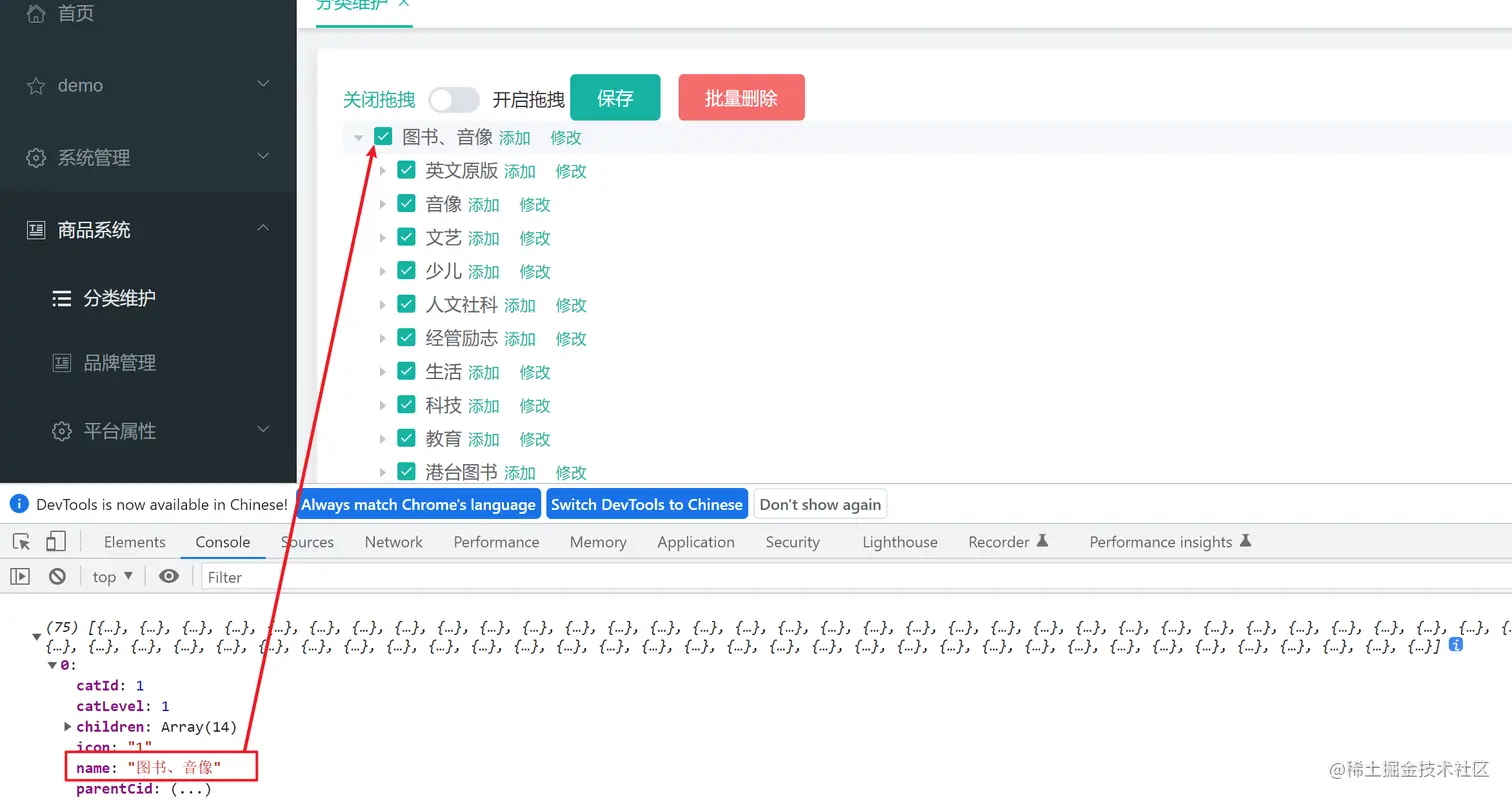Uncheck the 教育 checkbox

coord(406,438)
